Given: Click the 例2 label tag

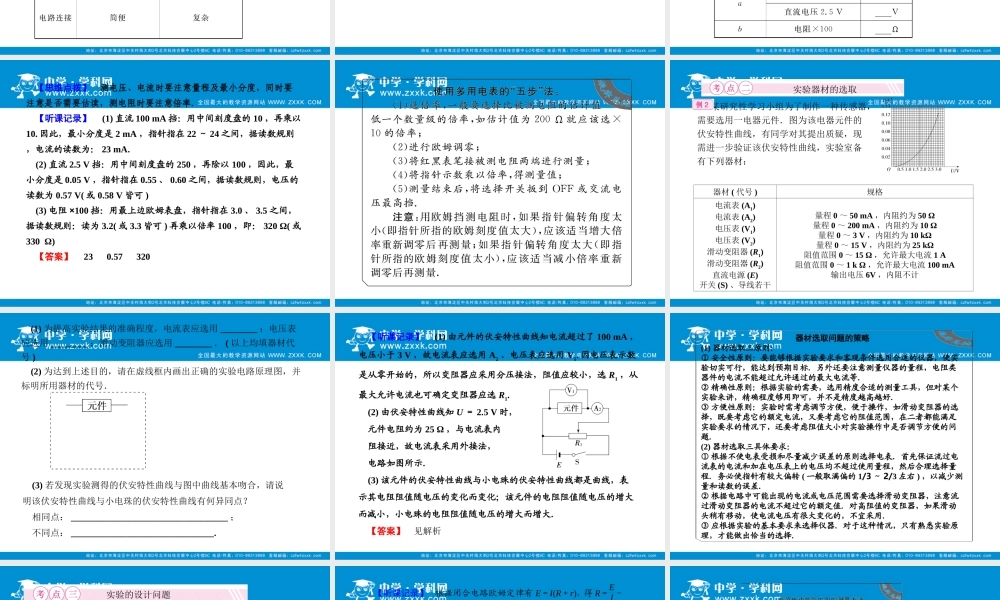Looking at the screenshot, I should point(703,105).
